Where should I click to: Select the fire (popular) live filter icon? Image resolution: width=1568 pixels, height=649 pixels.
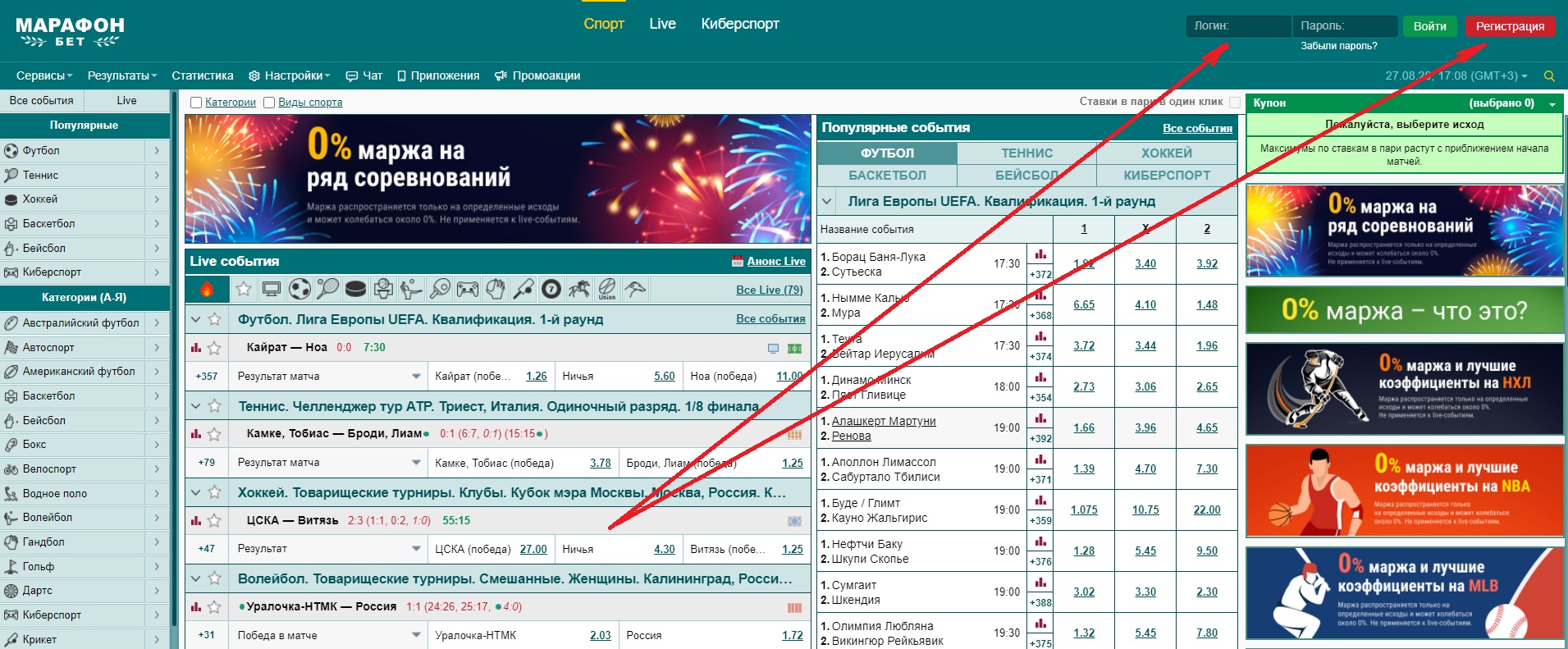[207, 289]
